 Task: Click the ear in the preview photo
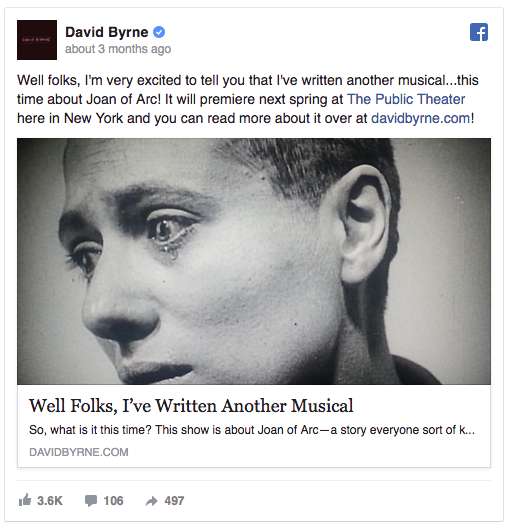click(364, 224)
